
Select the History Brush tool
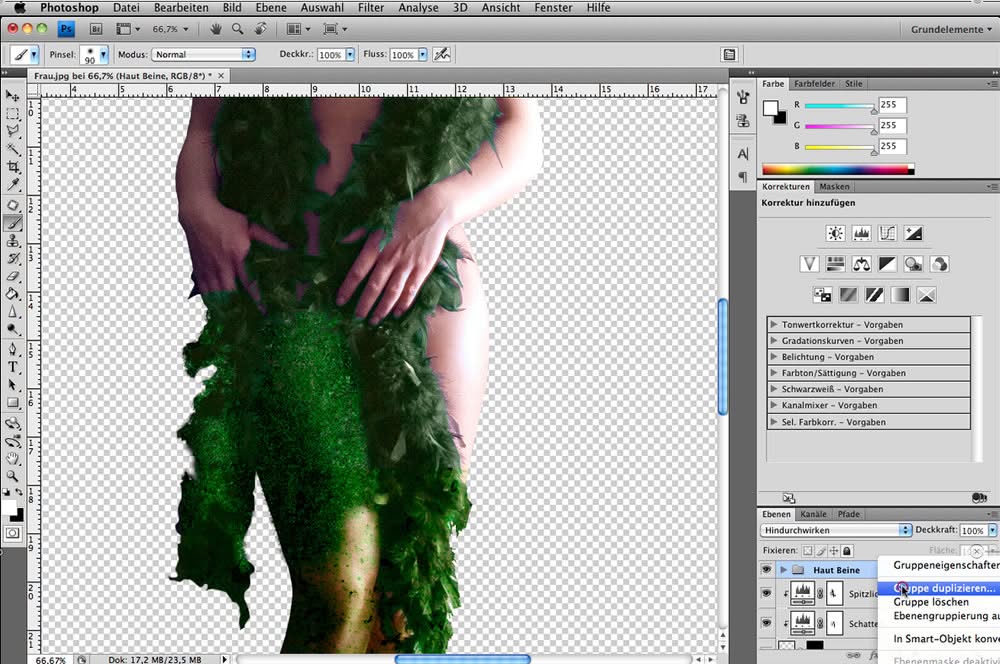pyautogui.click(x=13, y=259)
